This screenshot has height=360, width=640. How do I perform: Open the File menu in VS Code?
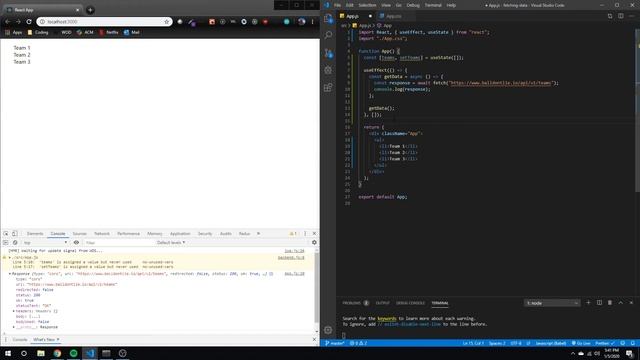tap(337, 5)
